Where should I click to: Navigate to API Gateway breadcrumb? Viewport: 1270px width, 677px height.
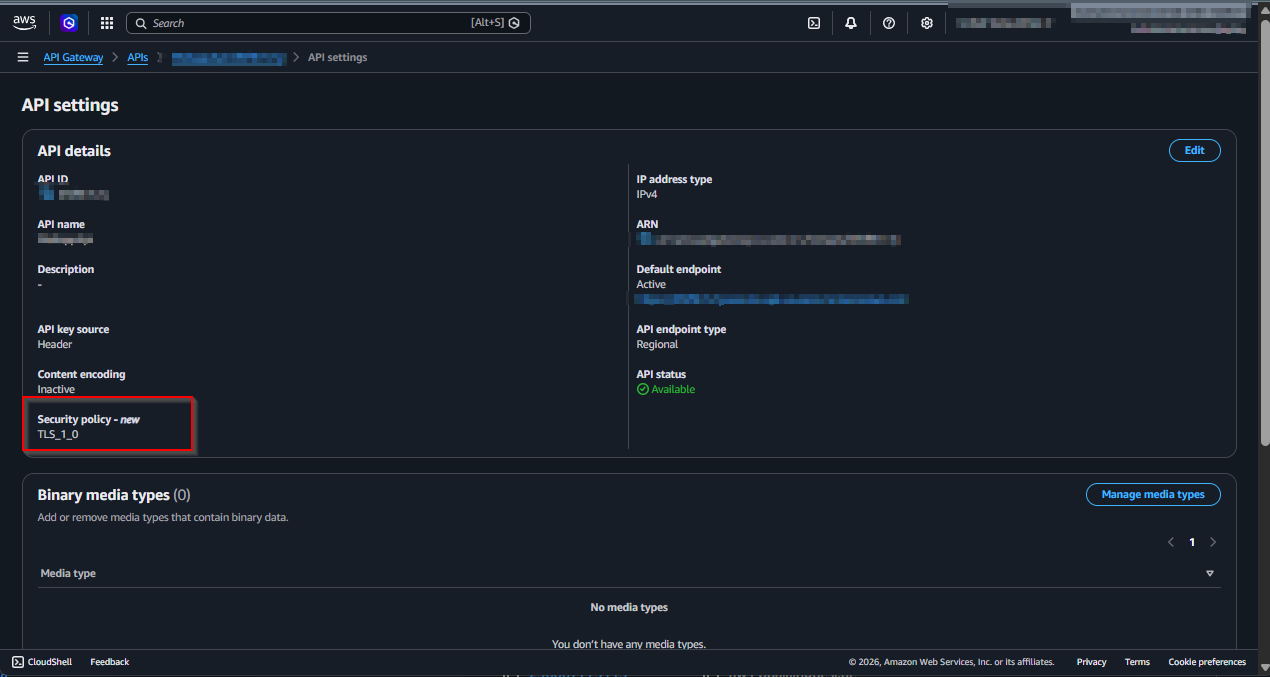click(73, 58)
